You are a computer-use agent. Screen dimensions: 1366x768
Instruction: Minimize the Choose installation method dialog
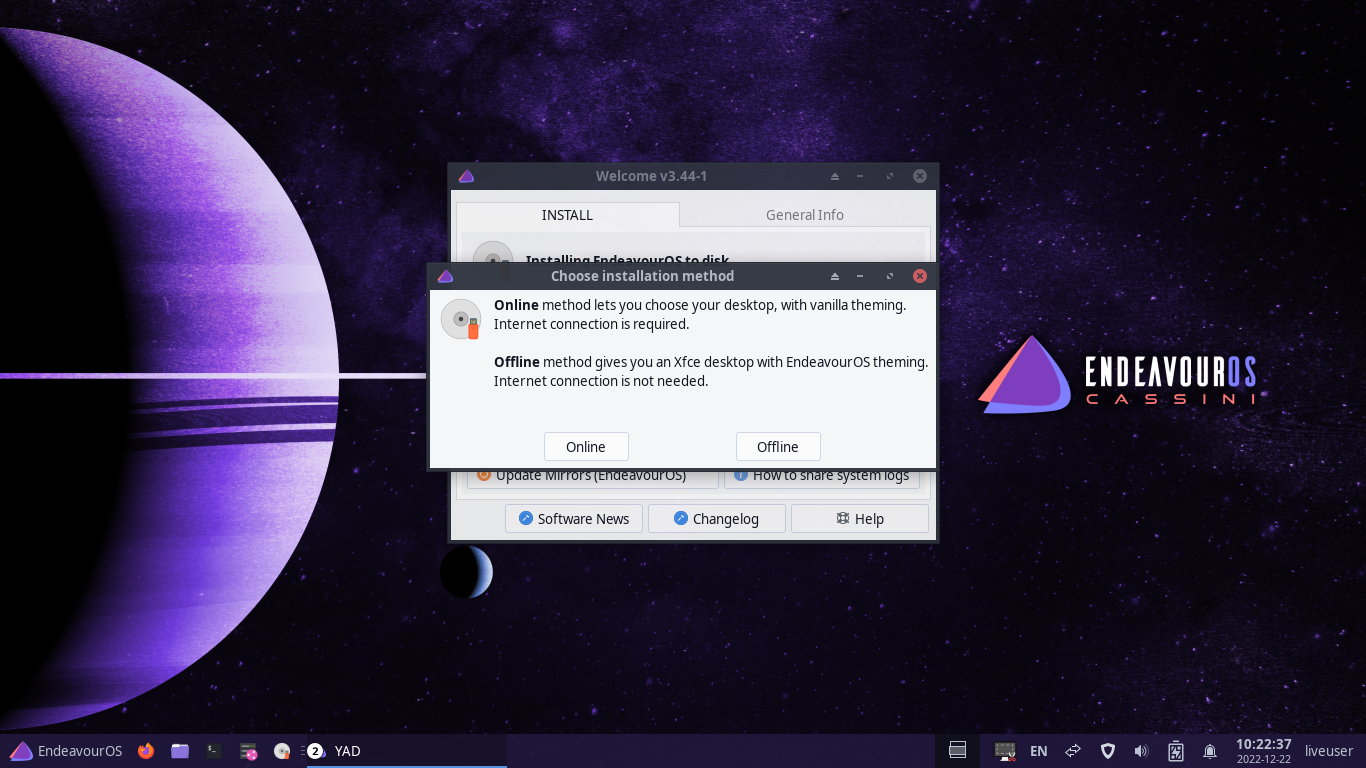tap(860, 276)
